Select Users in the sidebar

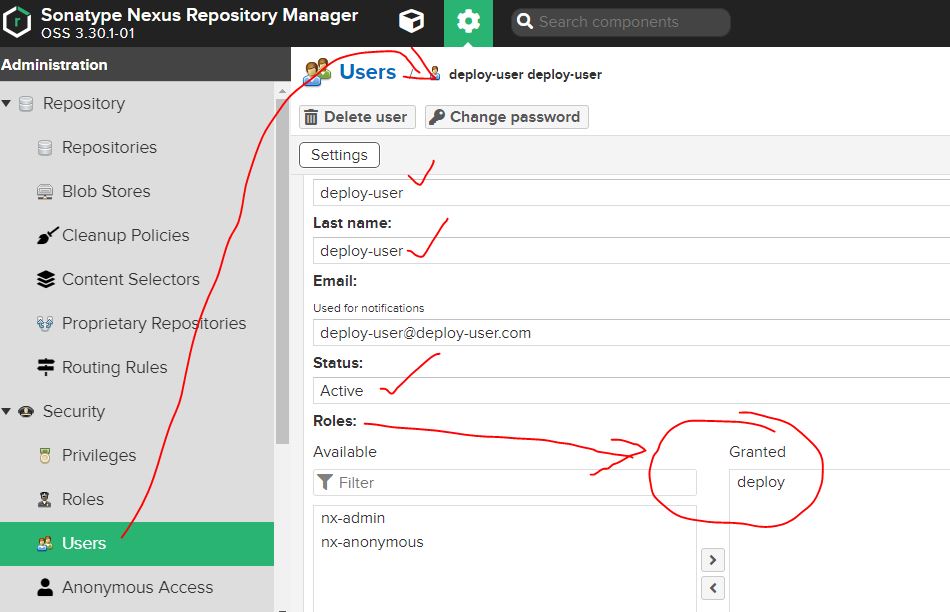pyautogui.click(x=137, y=544)
